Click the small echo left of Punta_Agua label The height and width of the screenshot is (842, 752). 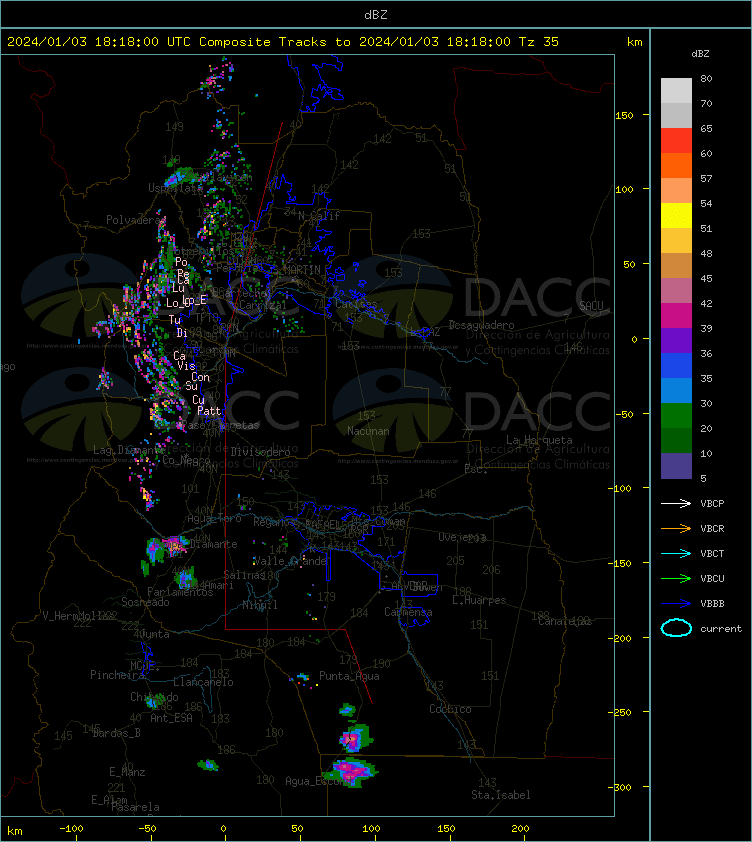(303, 678)
